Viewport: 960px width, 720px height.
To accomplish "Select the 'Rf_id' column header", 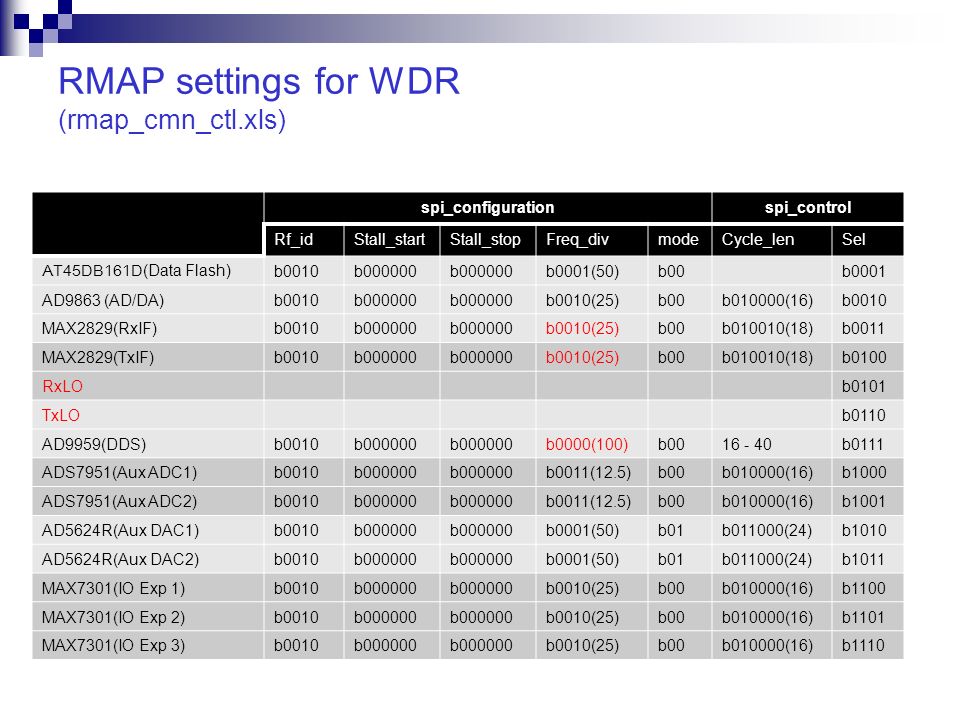I will click(x=293, y=239).
